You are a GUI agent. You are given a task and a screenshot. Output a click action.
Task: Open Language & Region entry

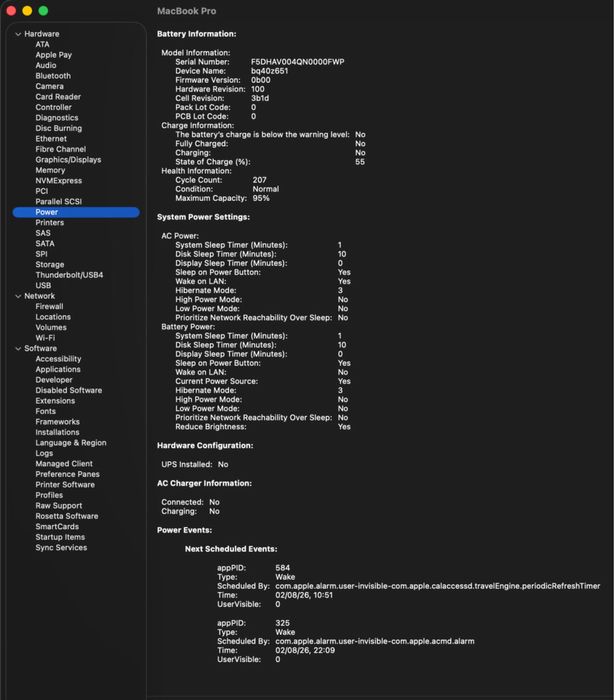pyautogui.click(x=71, y=443)
